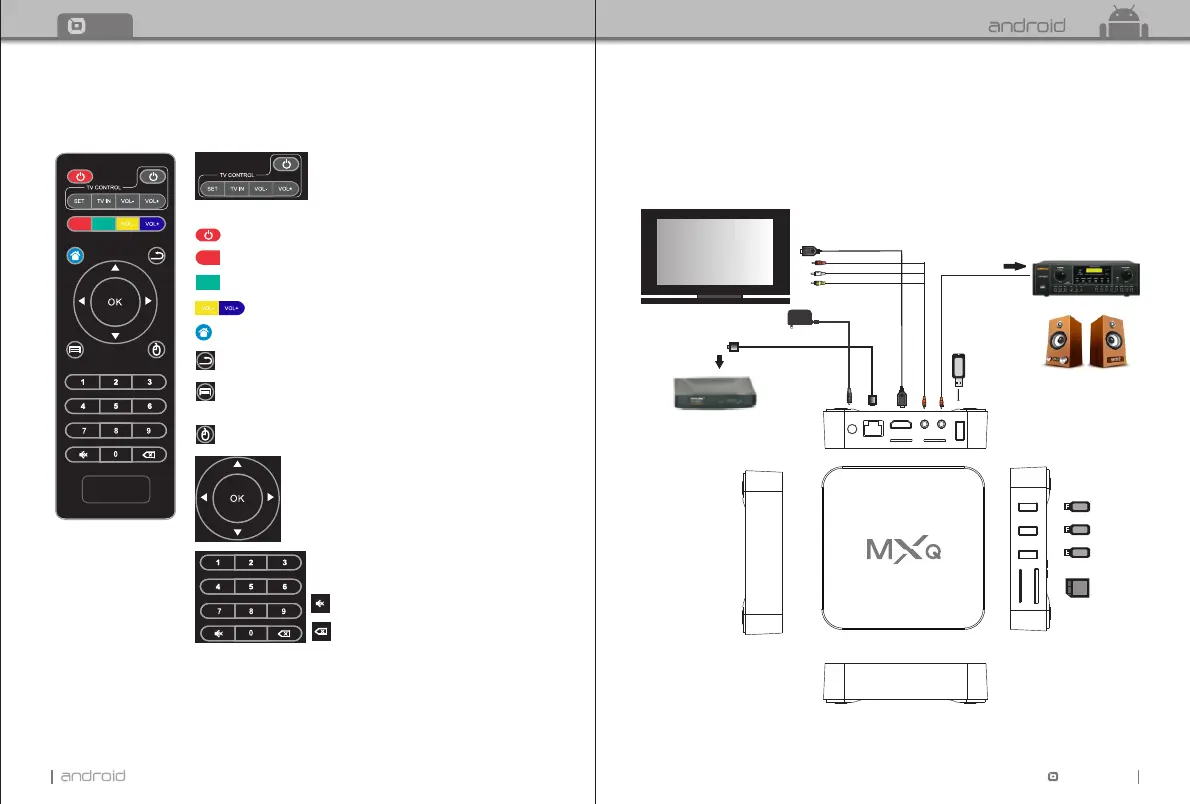Click the television illustration

click(716, 256)
